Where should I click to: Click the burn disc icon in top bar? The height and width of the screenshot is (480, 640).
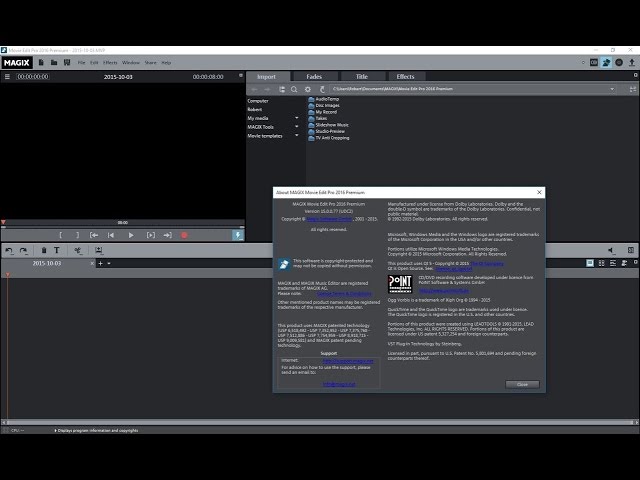point(619,62)
